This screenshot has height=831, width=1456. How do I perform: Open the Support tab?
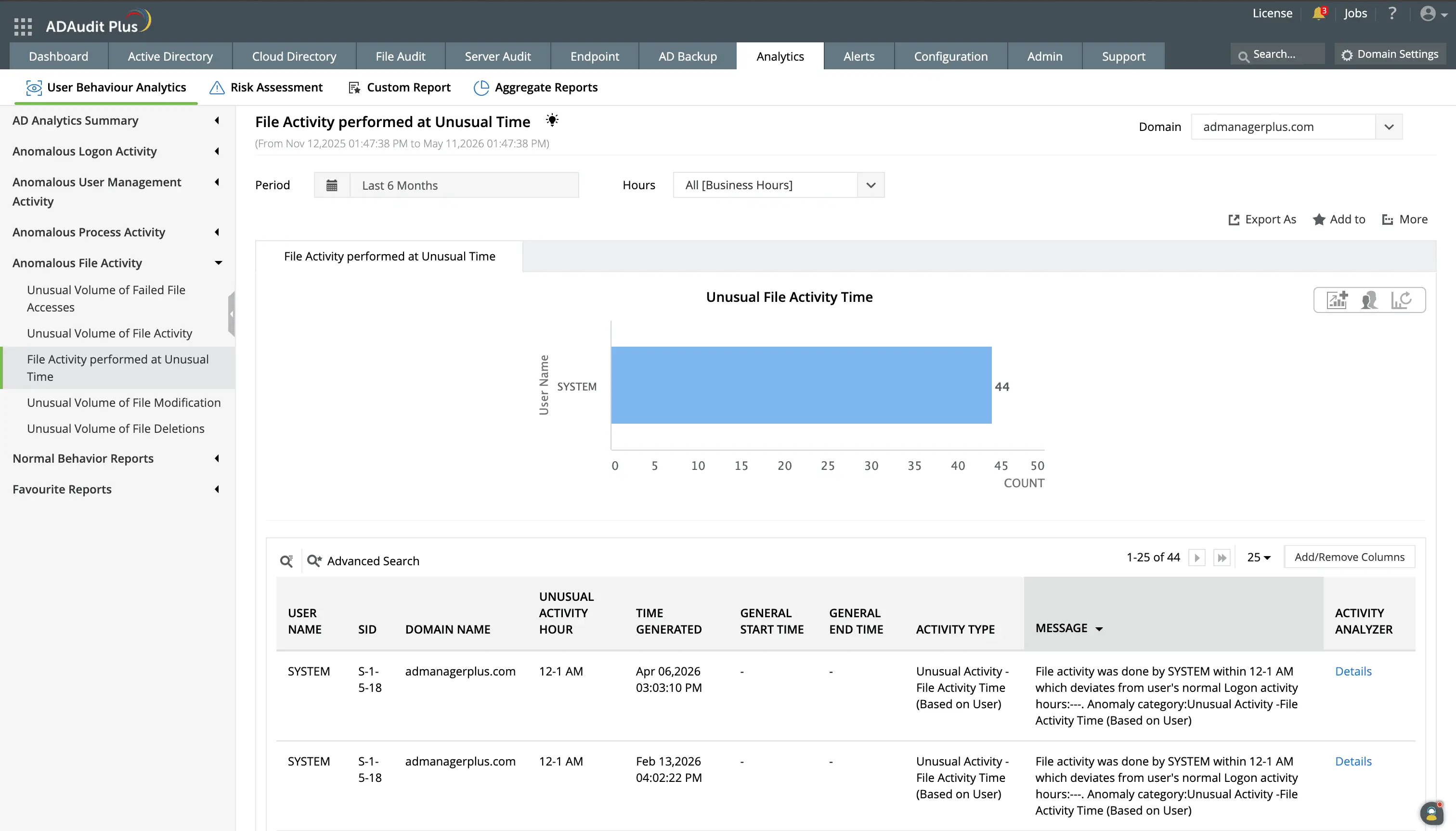pyautogui.click(x=1123, y=56)
